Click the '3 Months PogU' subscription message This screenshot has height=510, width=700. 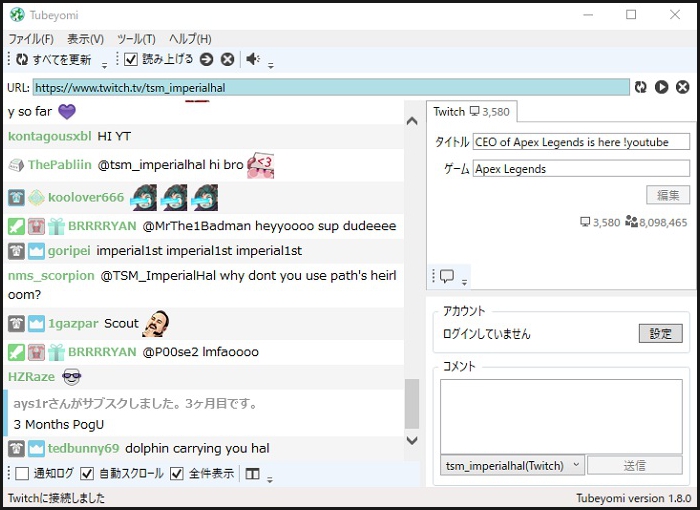tap(58, 424)
